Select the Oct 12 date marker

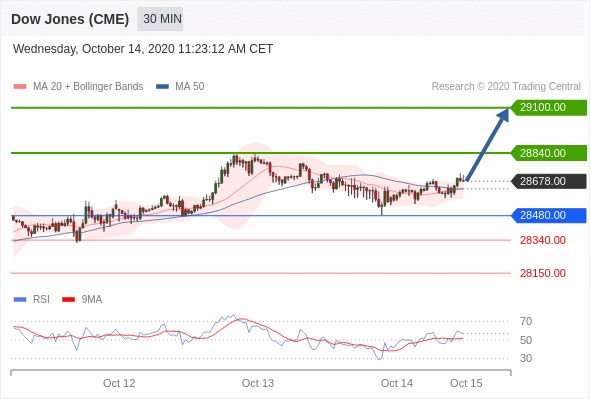tap(119, 383)
